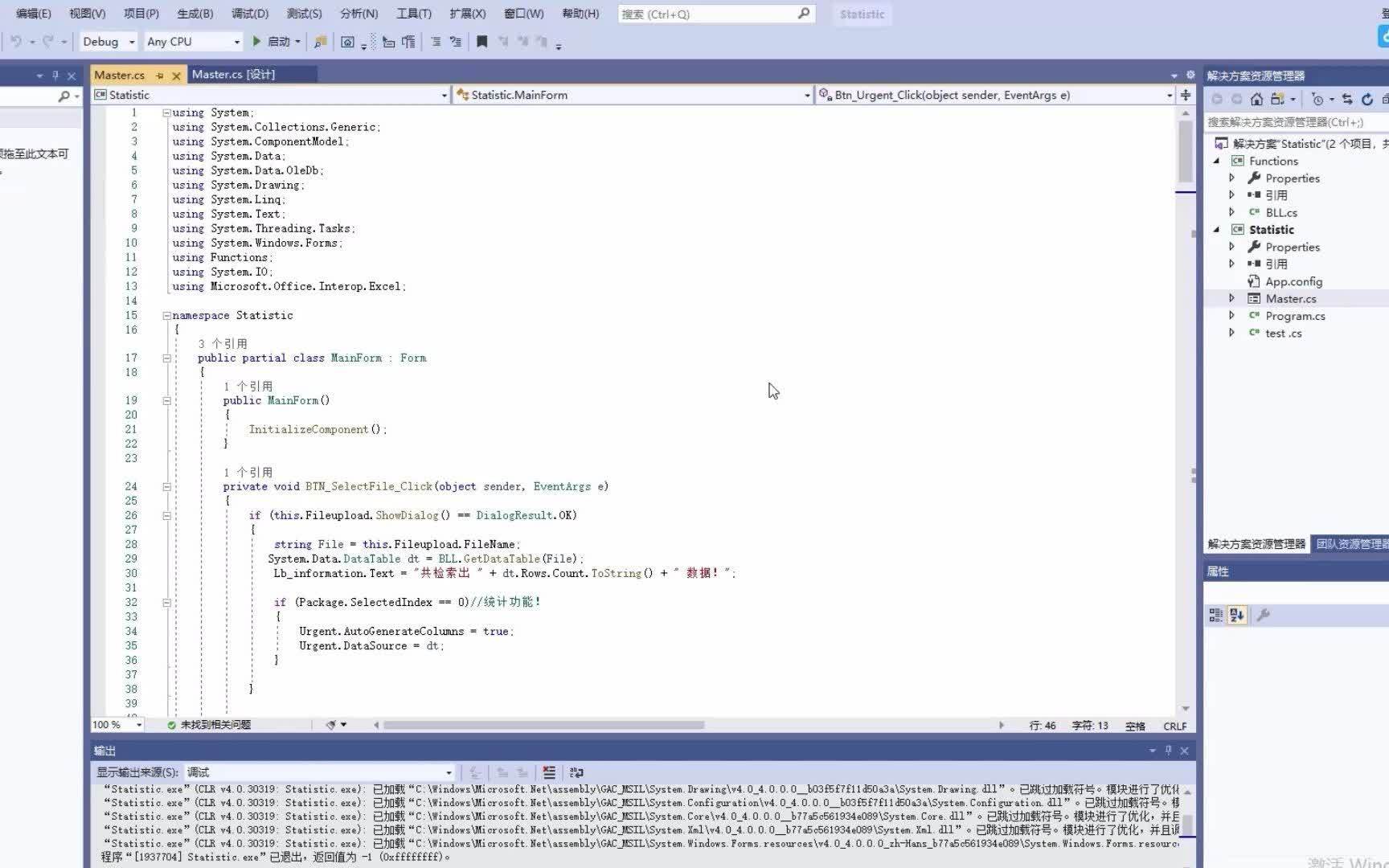The image size is (1389, 868).
Task: Switch to 团队资源管理器 panel tab
Action: 1350,543
